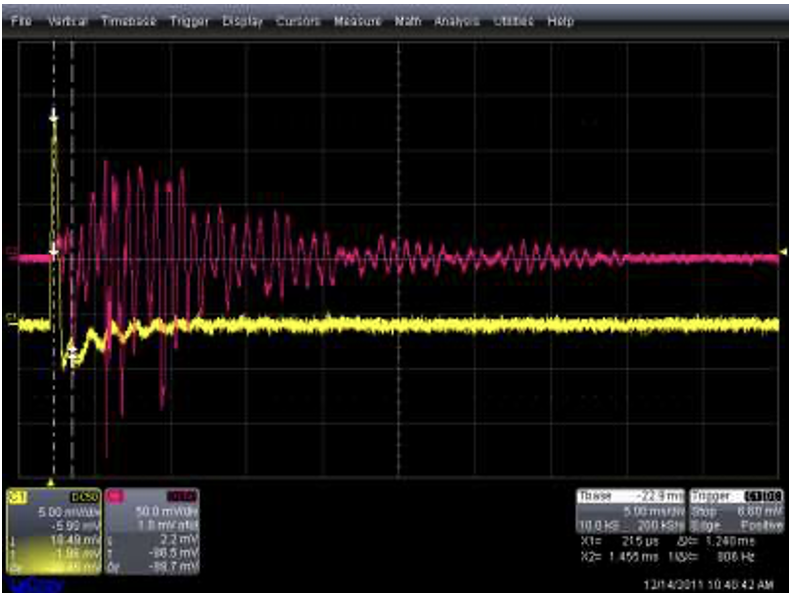The height and width of the screenshot is (596, 790).
Task: Open the Cursors menu
Action: click(298, 21)
